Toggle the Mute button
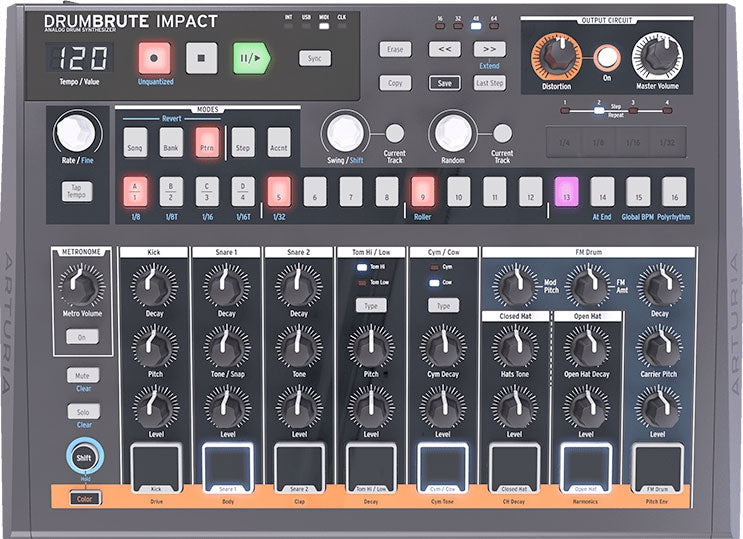Image resolution: width=743 pixels, height=539 pixels. click(x=84, y=376)
